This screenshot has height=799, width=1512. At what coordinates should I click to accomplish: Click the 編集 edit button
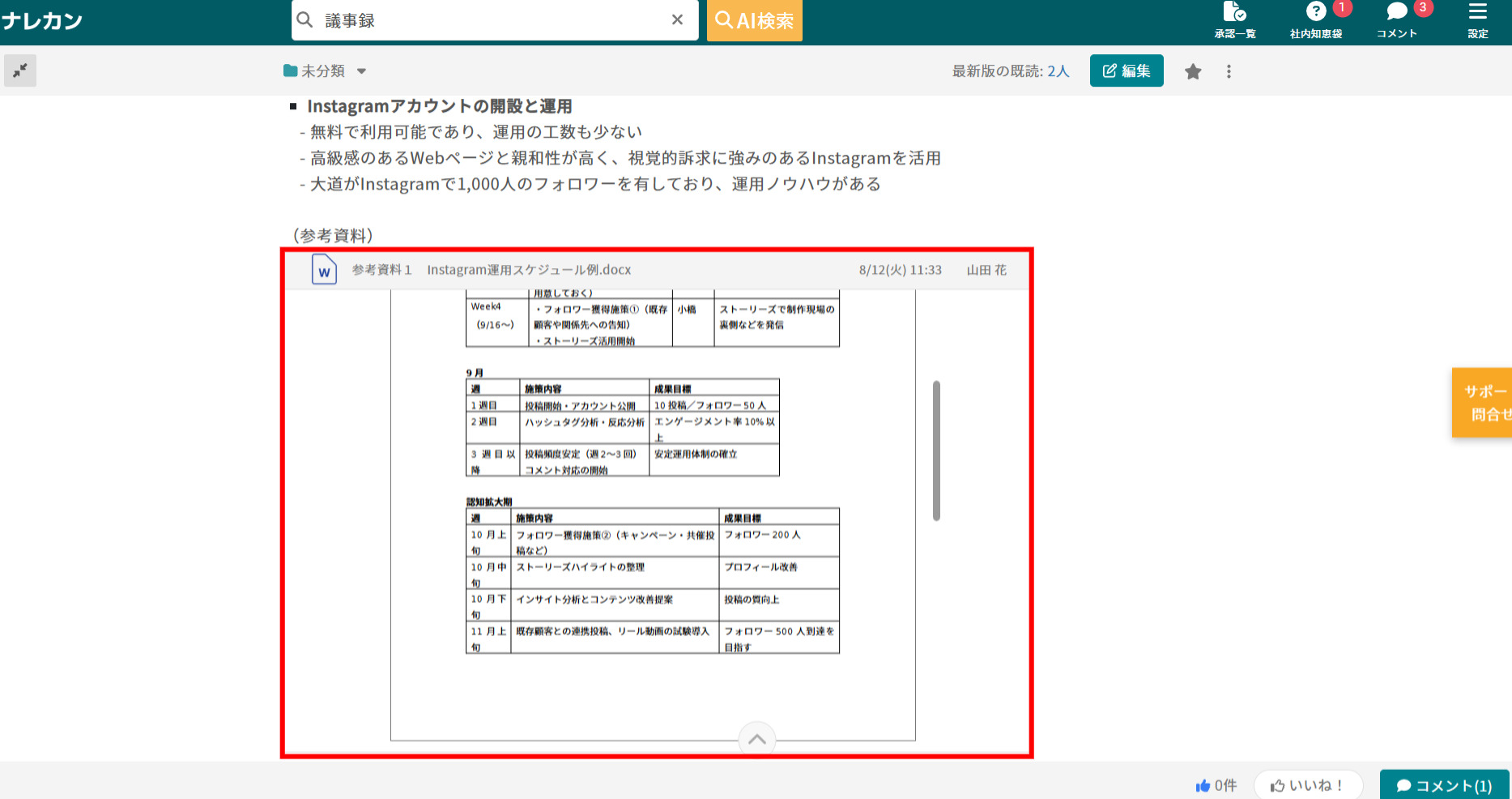click(x=1127, y=70)
